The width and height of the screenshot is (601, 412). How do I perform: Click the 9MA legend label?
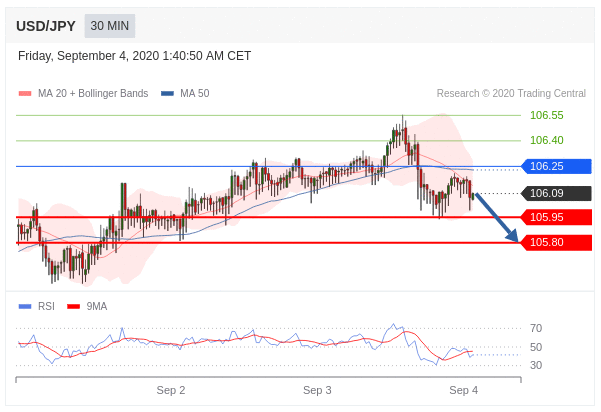(97, 307)
